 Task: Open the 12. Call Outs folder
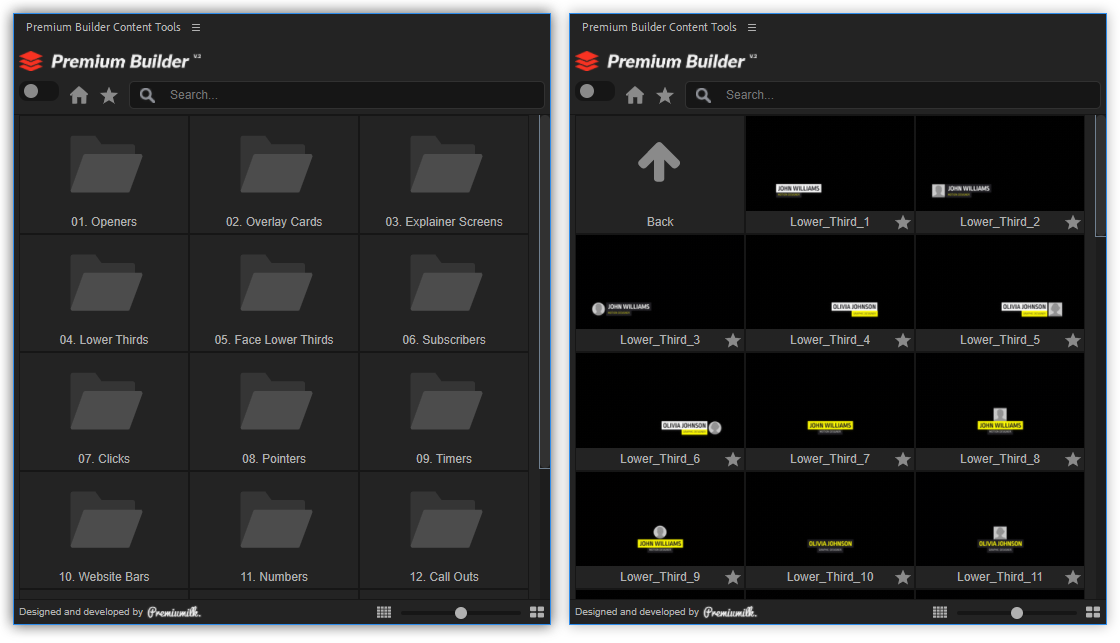444,530
